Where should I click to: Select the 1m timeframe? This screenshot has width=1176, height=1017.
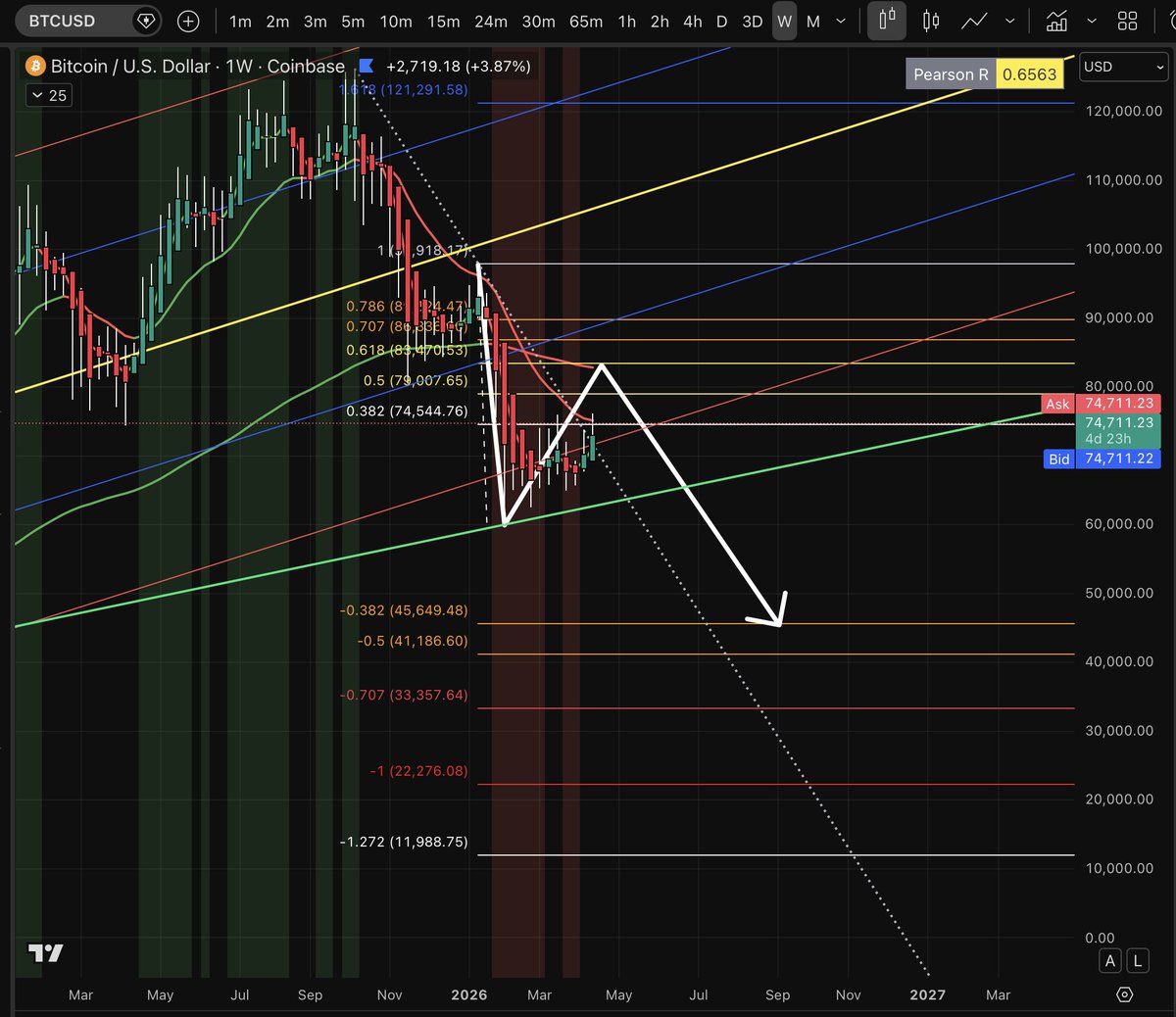click(240, 21)
